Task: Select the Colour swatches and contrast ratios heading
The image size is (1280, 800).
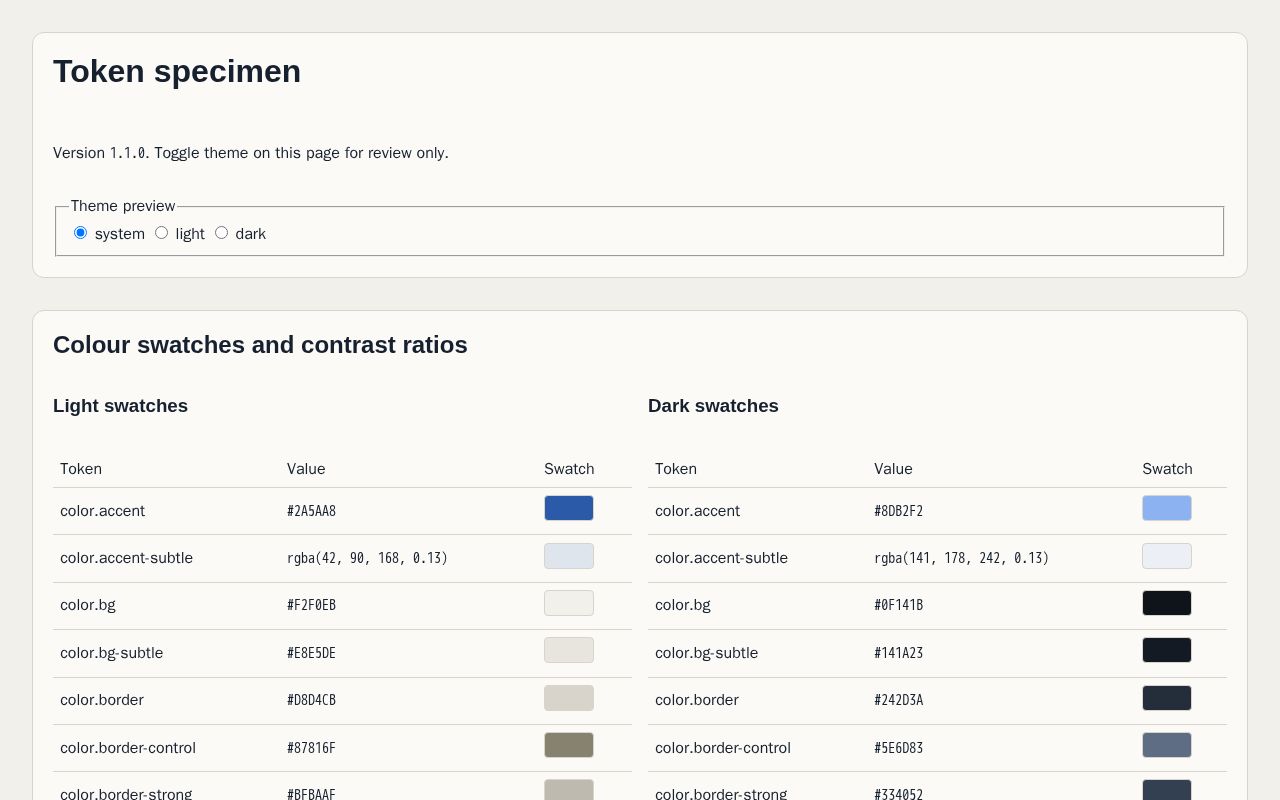Action: pos(260,345)
